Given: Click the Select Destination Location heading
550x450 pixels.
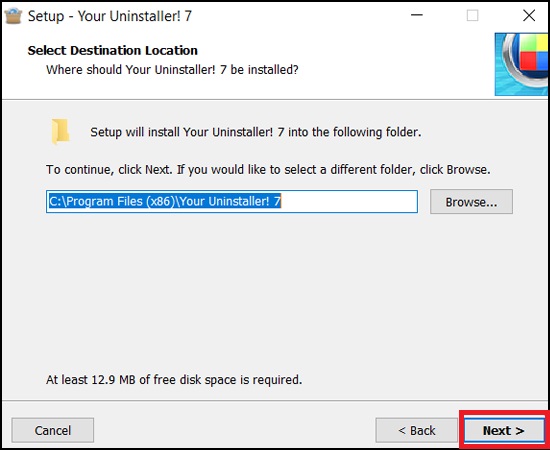Looking at the screenshot, I should point(113,51).
